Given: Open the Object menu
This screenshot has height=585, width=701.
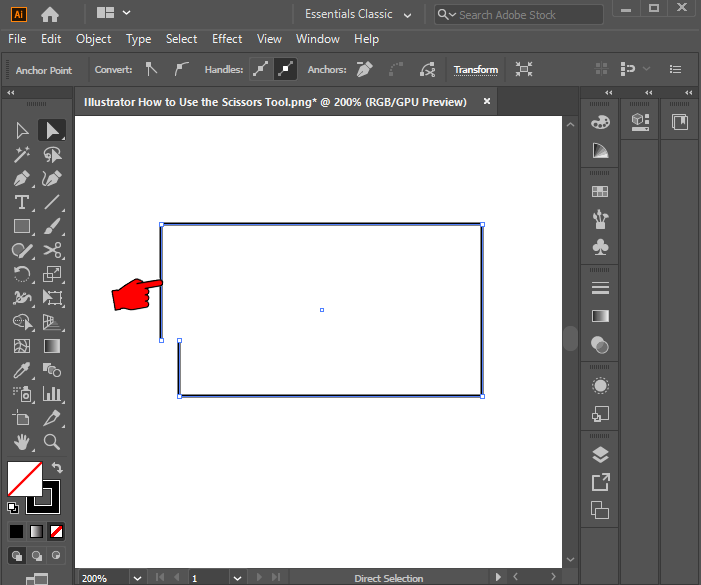Looking at the screenshot, I should coord(94,39).
